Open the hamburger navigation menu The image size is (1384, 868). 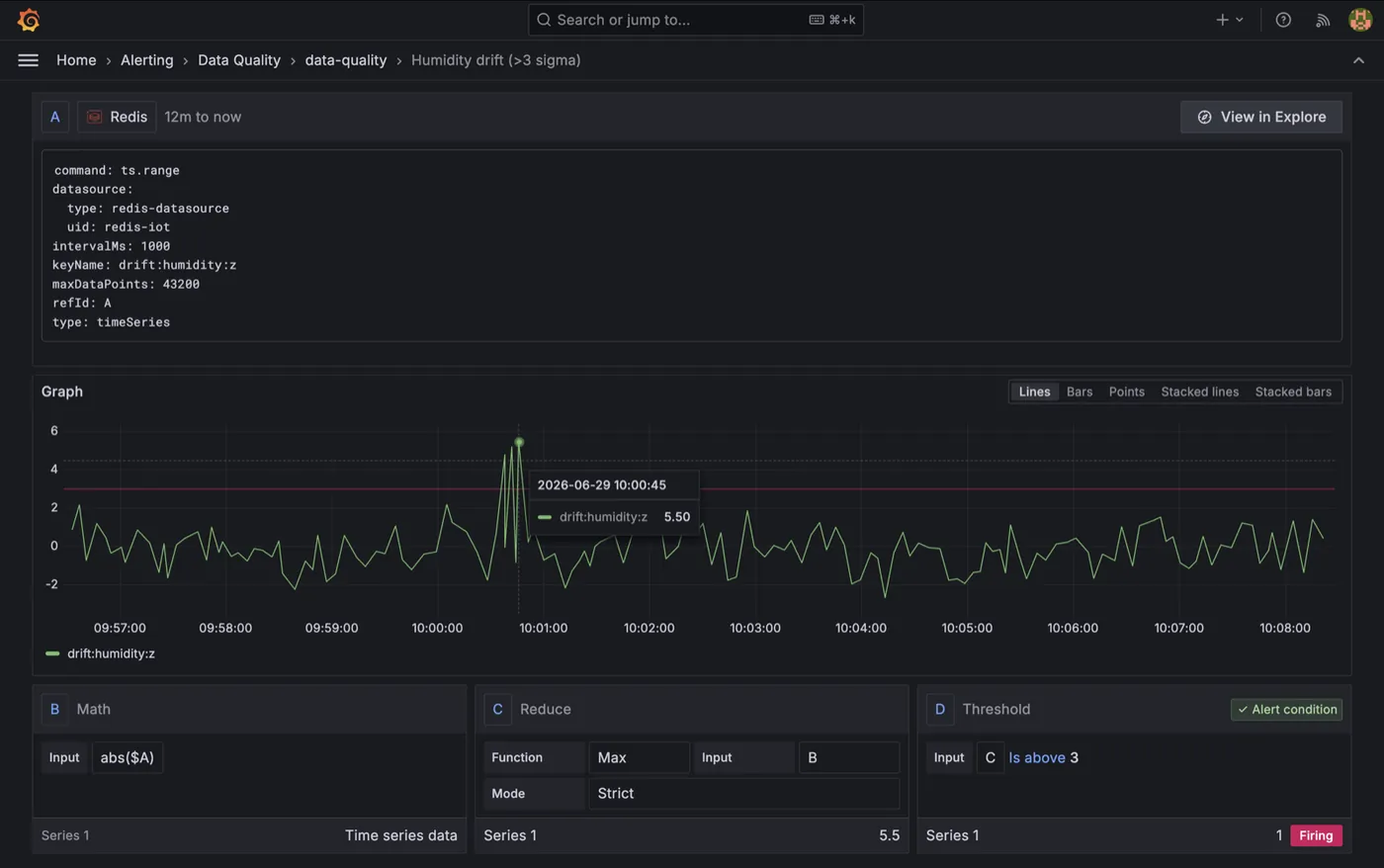(29, 60)
